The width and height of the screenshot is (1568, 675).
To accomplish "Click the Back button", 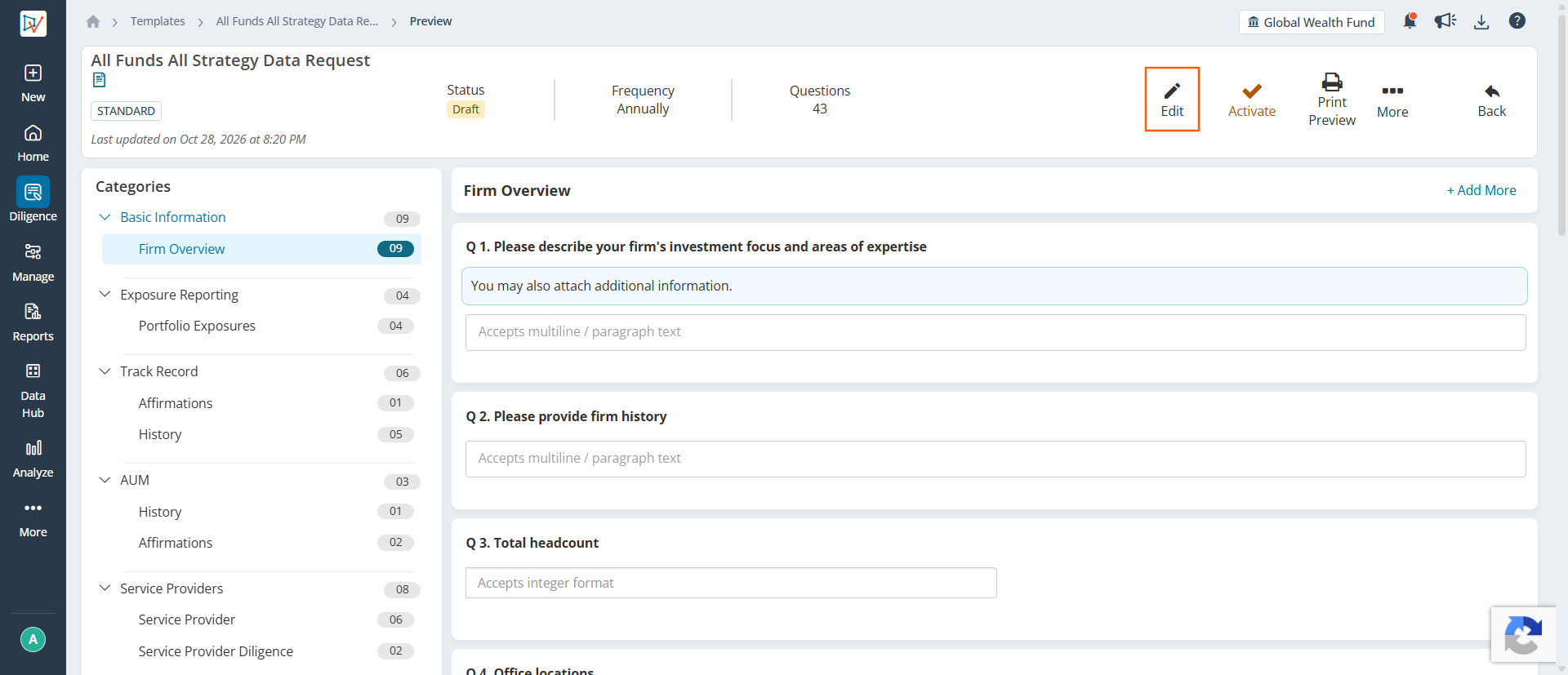I will point(1492,100).
